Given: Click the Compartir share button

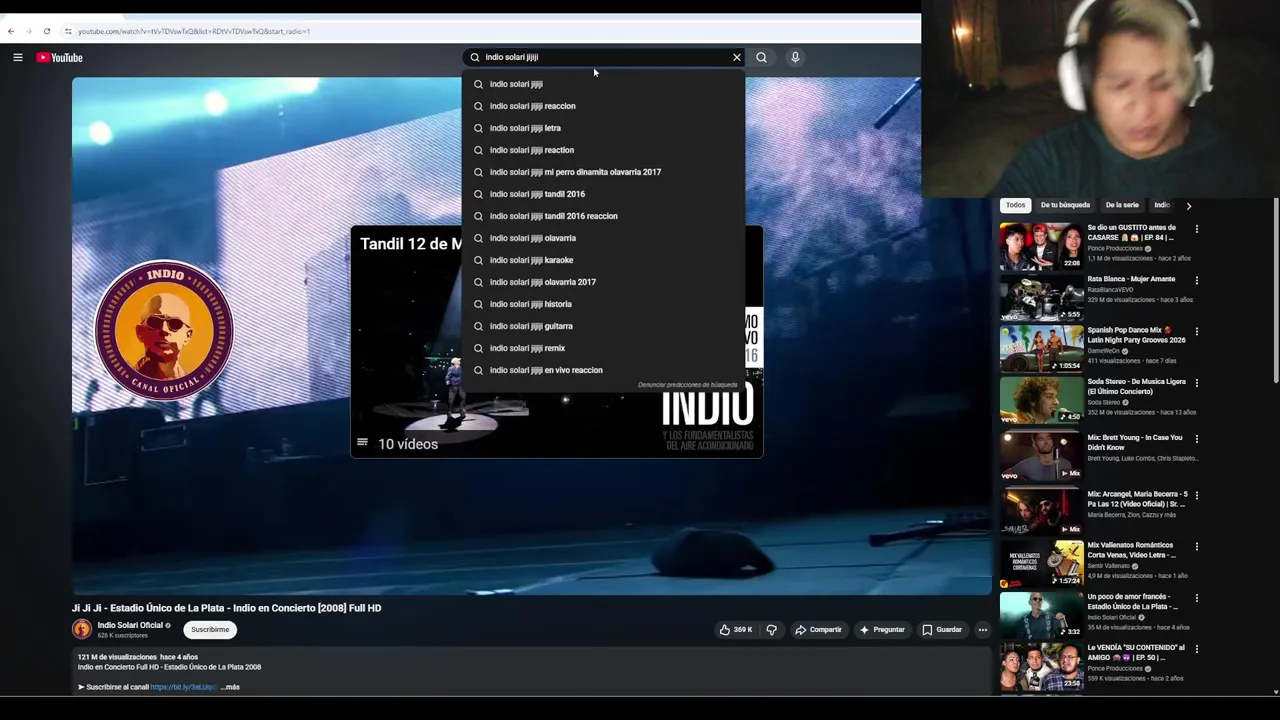Looking at the screenshot, I should coord(818,630).
